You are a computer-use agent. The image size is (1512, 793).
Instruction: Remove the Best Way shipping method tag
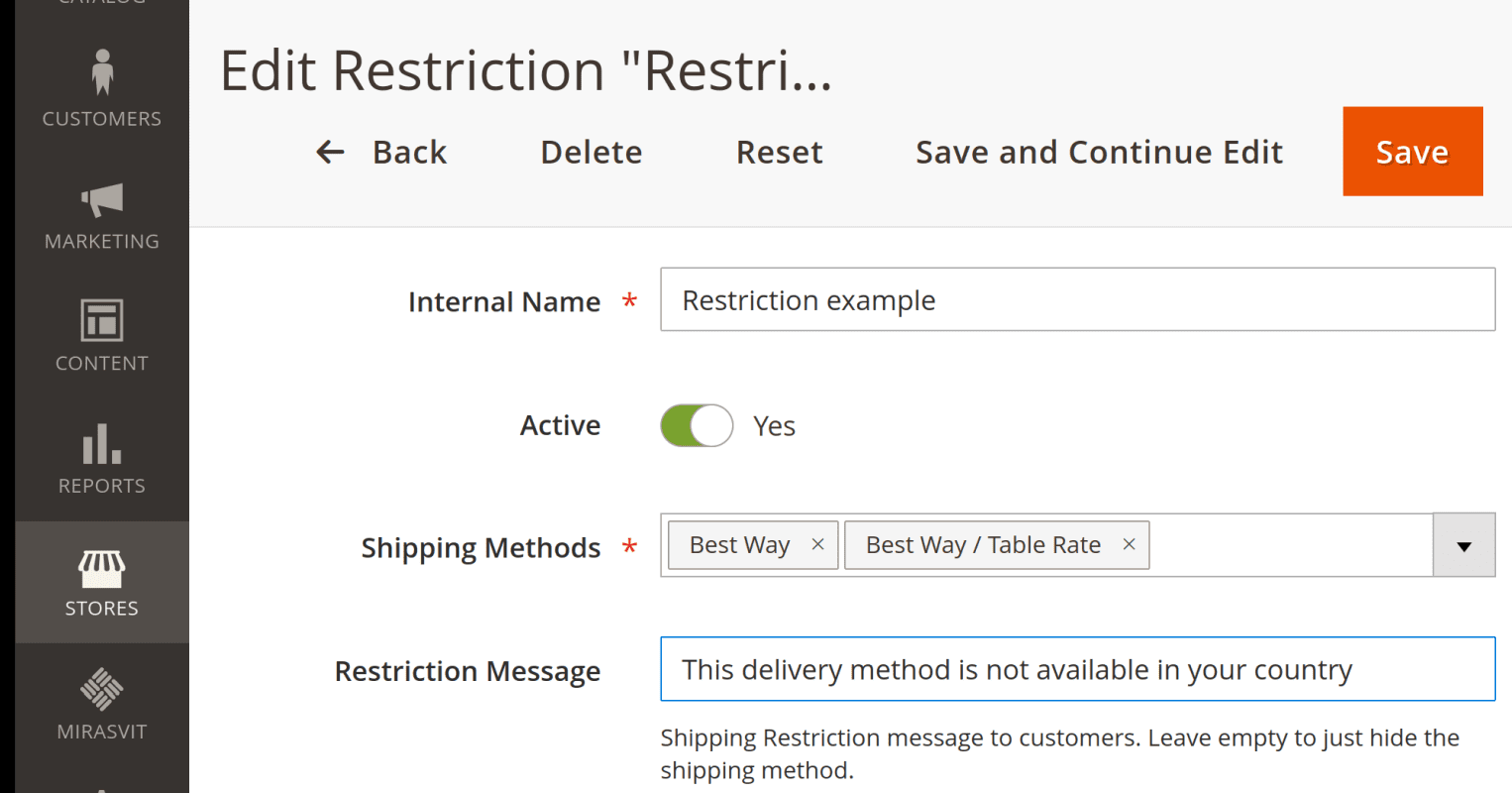817,544
